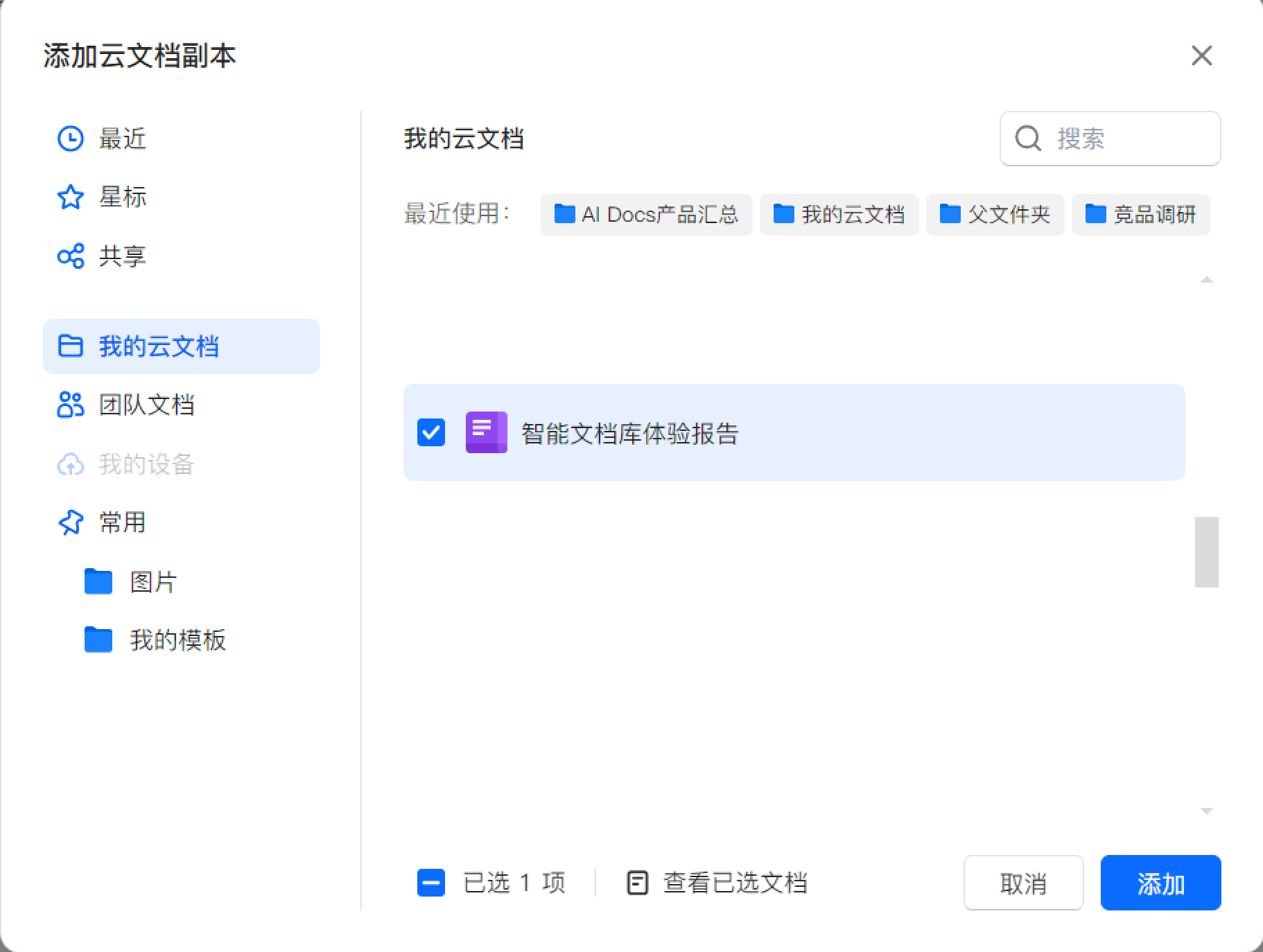Click the purple document icon of 智能文档库体验报告
This screenshot has height=952, width=1263.
click(x=486, y=432)
